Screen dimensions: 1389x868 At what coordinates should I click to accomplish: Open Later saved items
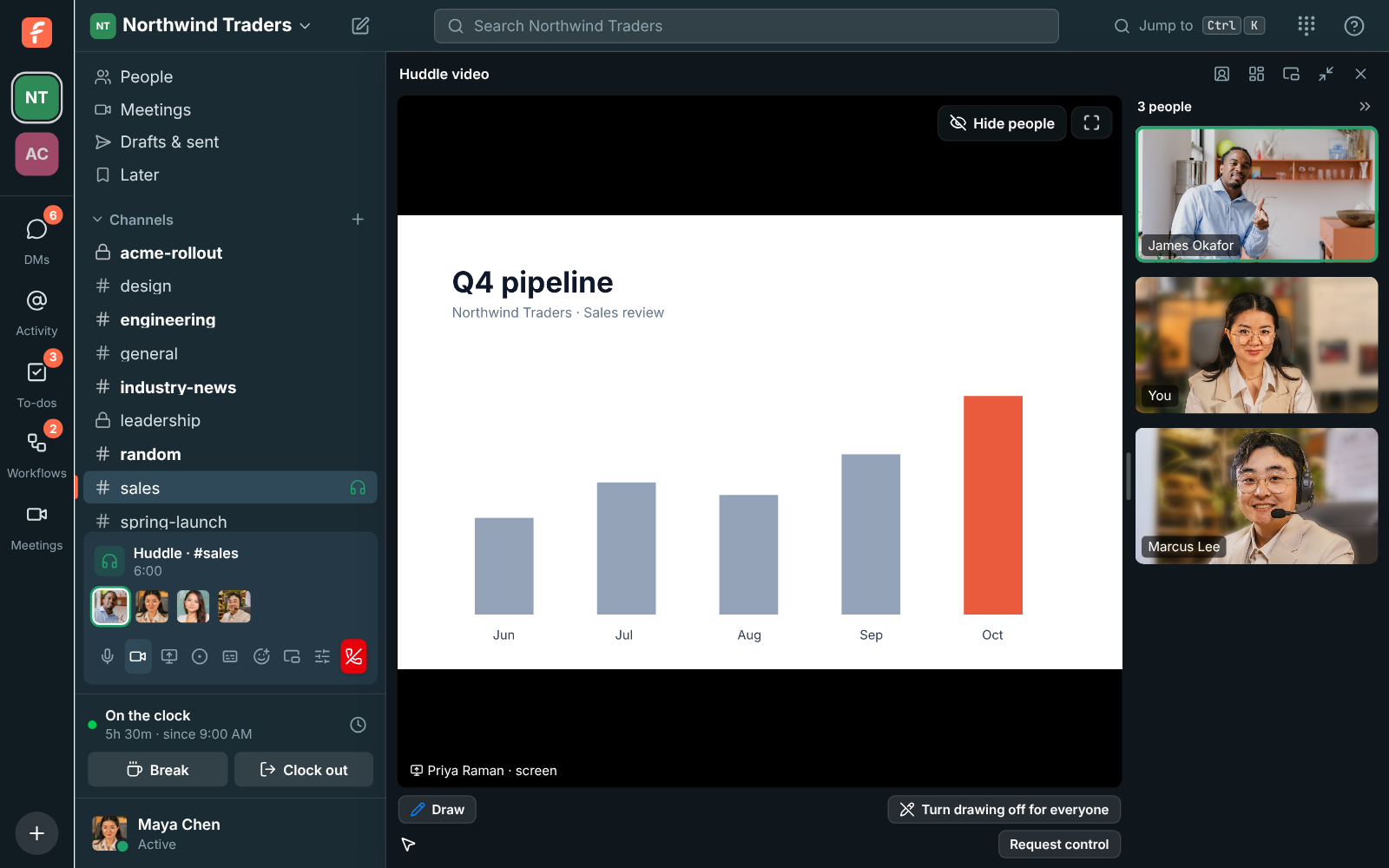coord(230,174)
